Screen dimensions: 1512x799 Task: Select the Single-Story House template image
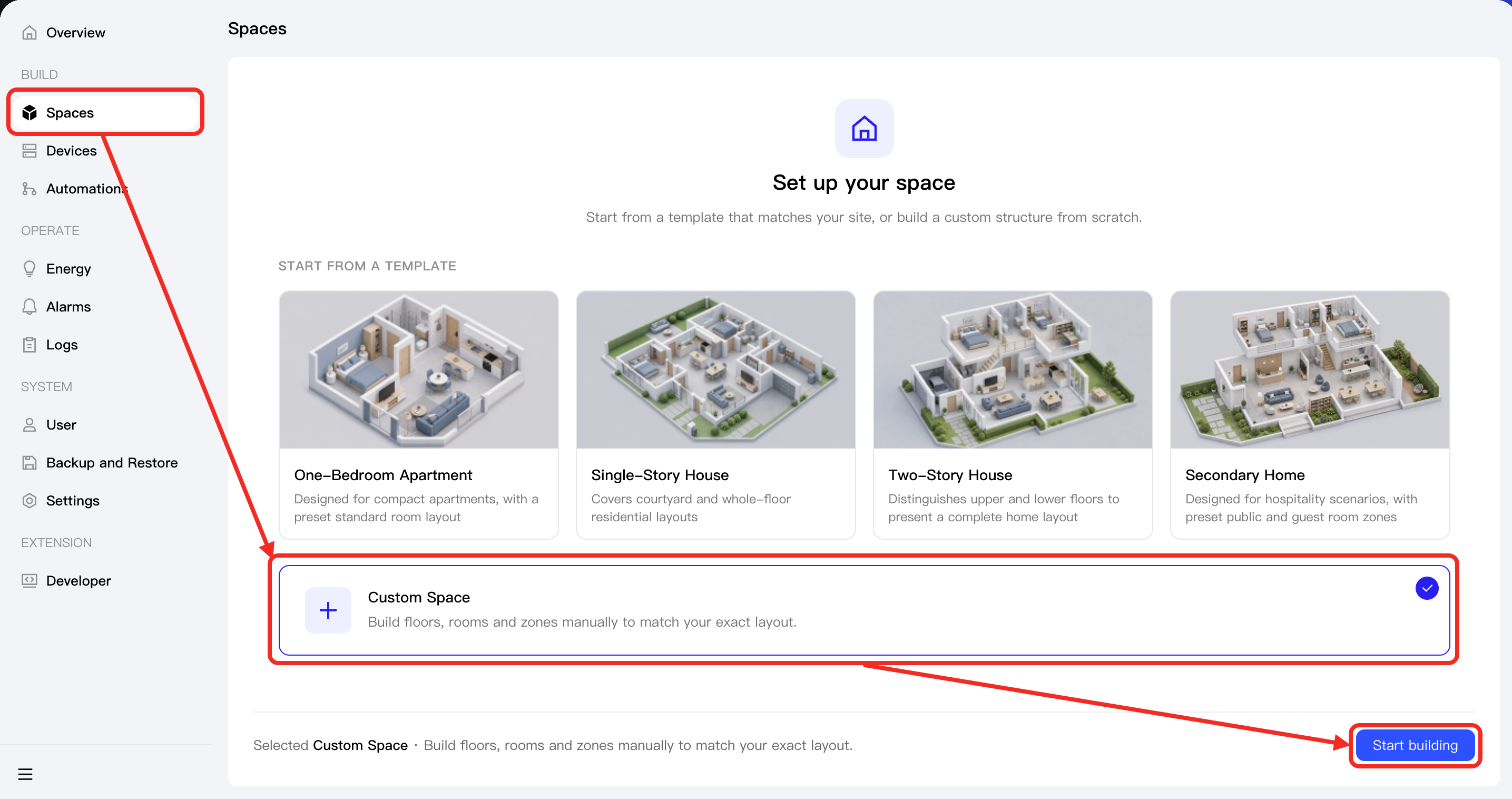tap(715, 370)
